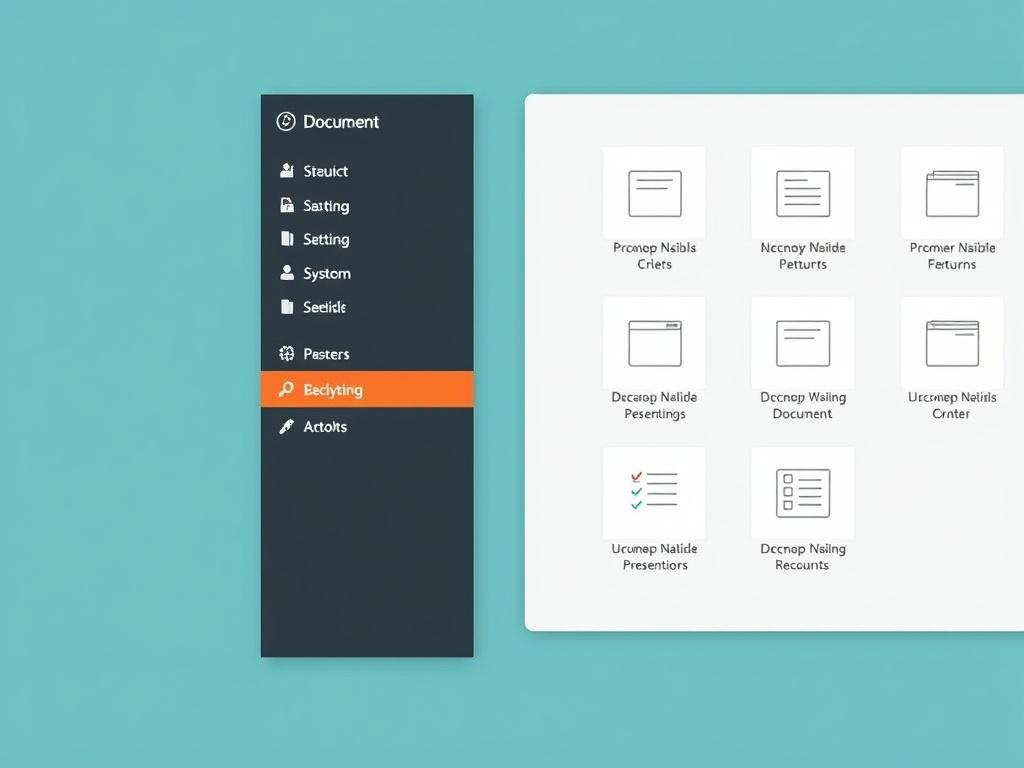Click the Promep Nsibls Criets label
1024x768 pixels.
tap(653, 256)
